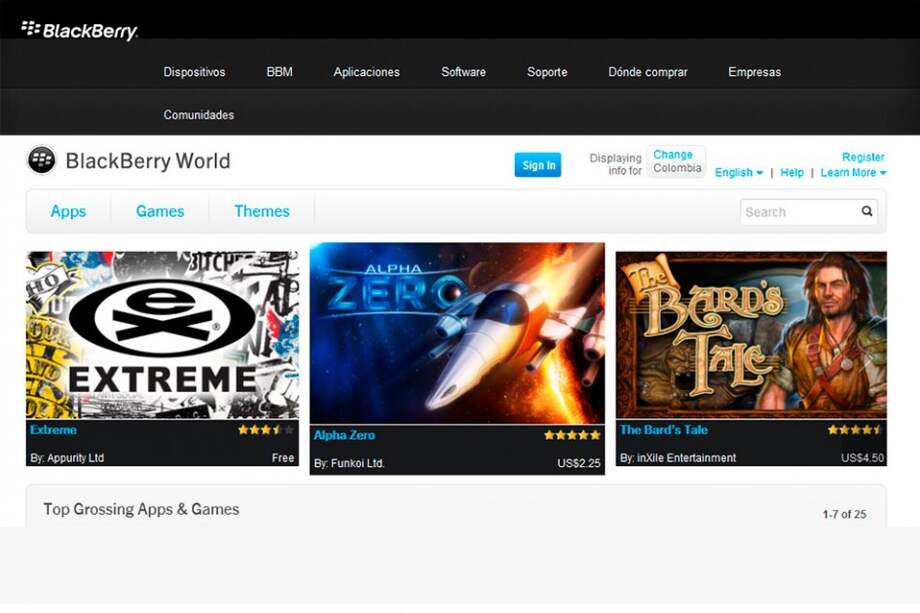Click the Sign In button
Image resolution: width=920 pixels, height=613 pixels.
point(538,165)
